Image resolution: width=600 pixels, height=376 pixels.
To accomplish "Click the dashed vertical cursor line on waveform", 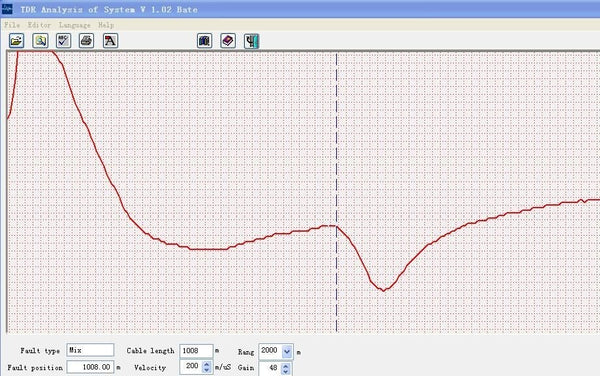I will pos(337,191).
